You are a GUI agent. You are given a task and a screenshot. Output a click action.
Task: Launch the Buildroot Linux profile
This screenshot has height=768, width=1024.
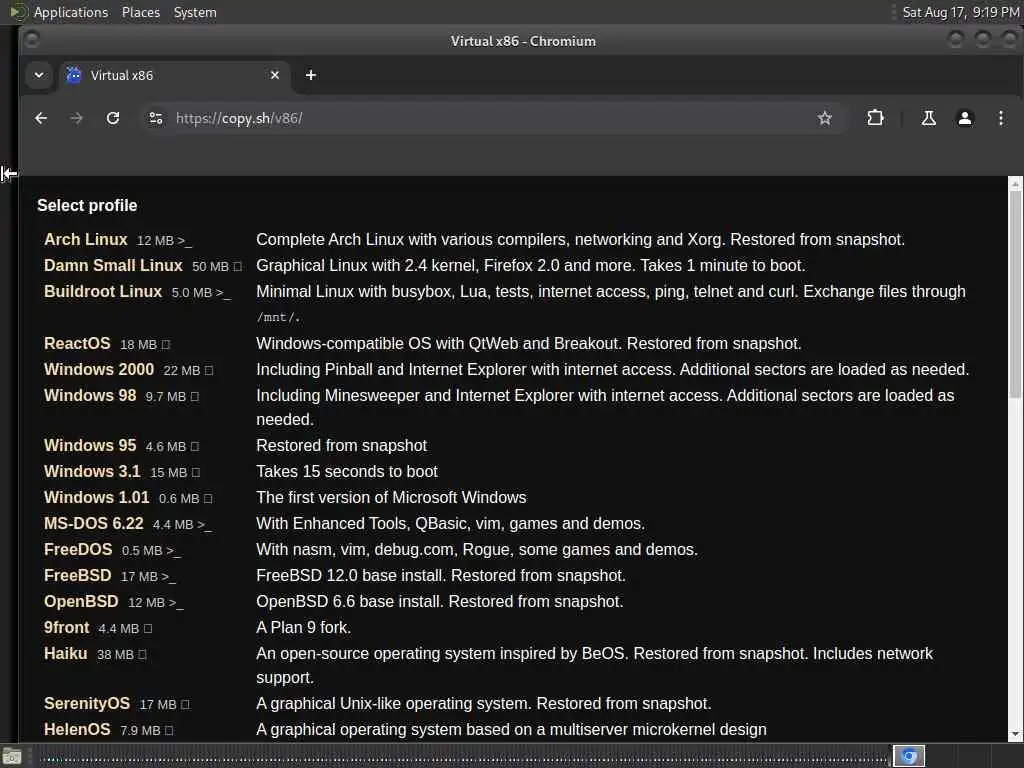click(103, 292)
